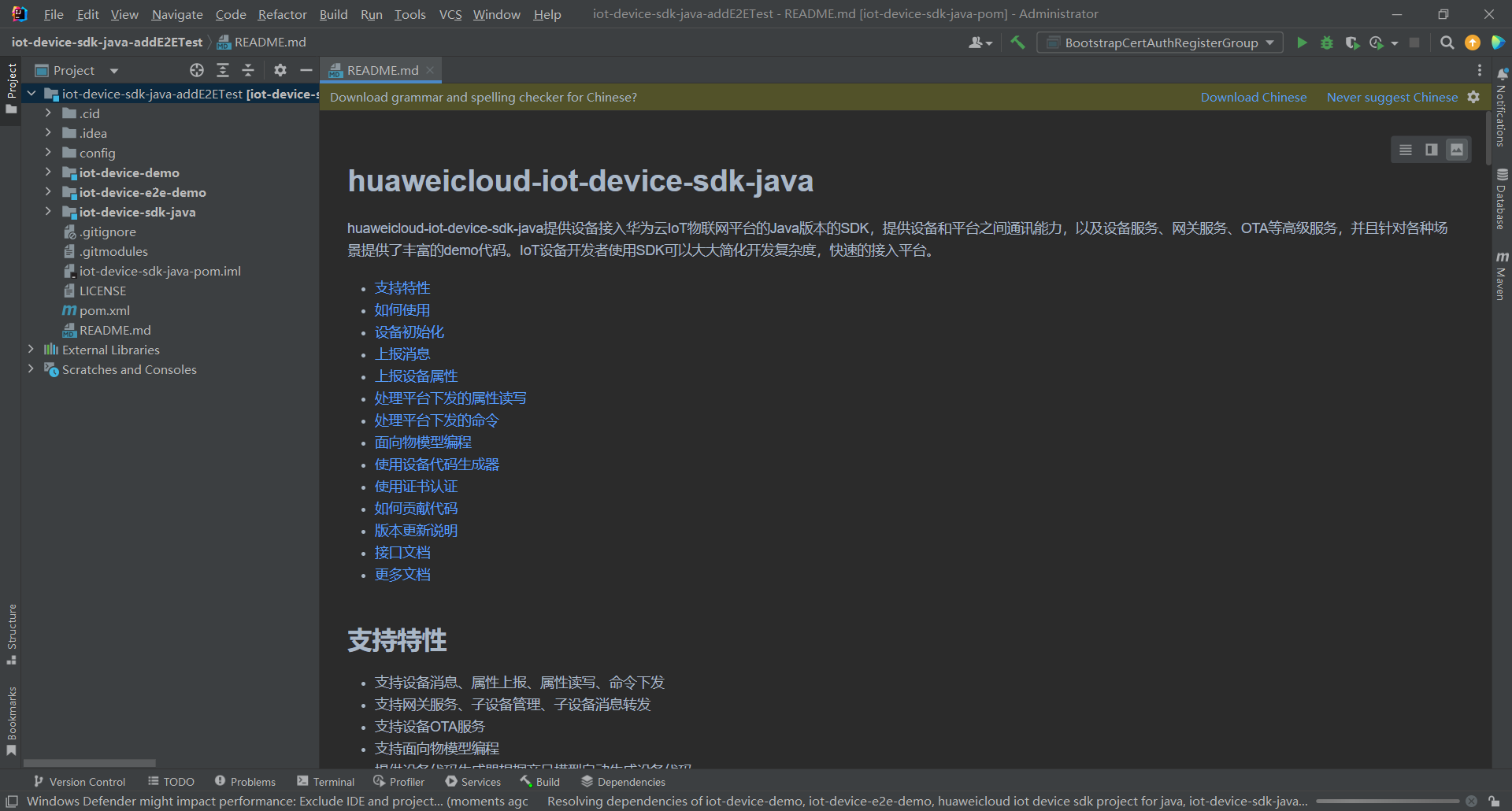This screenshot has height=811, width=1512.
Task: Hide the Project tool window
Action: 306,70
